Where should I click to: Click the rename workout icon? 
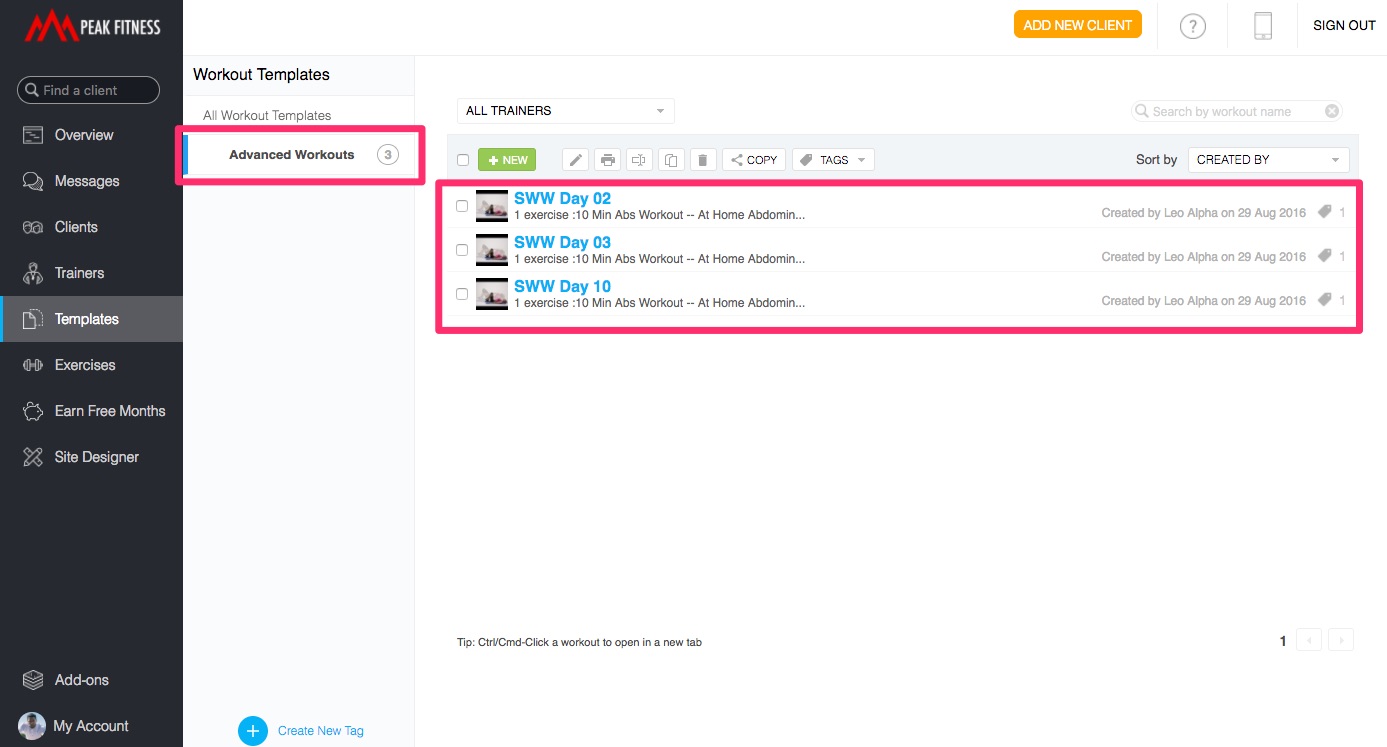(x=639, y=160)
